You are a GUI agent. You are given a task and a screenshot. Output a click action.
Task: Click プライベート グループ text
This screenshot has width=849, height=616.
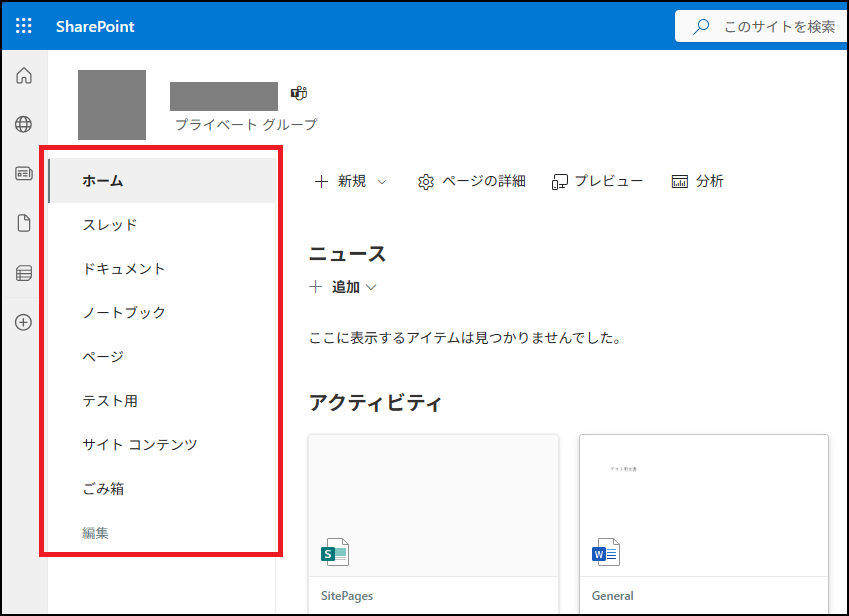tap(246, 124)
